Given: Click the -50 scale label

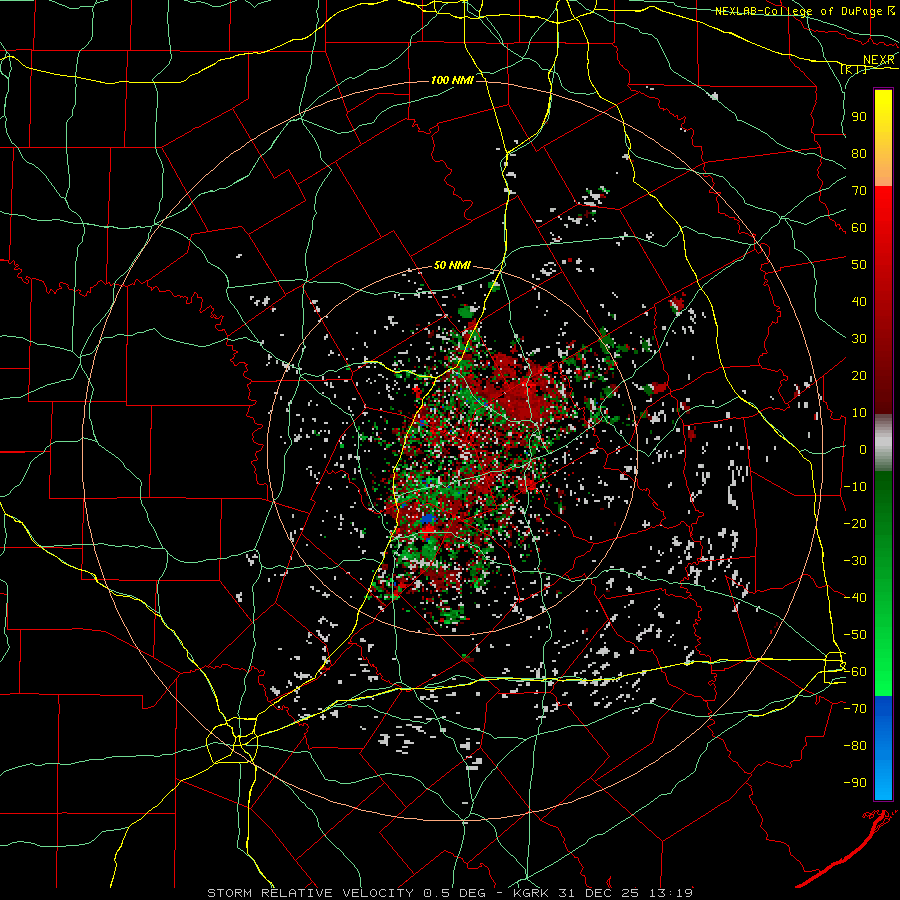Looking at the screenshot, I should tap(855, 635).
